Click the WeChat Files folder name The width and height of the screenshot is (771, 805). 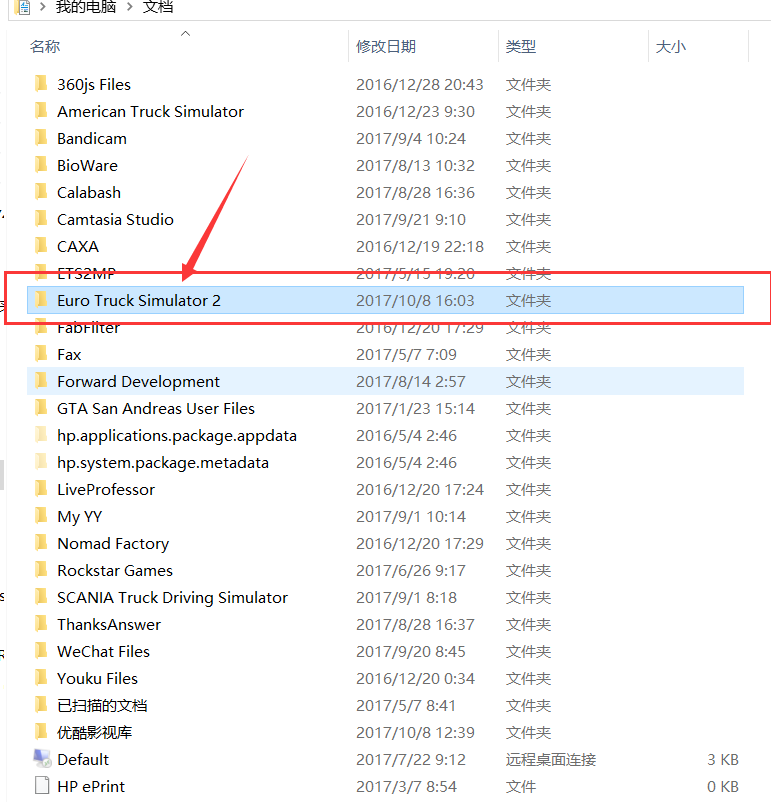[104, 651]
